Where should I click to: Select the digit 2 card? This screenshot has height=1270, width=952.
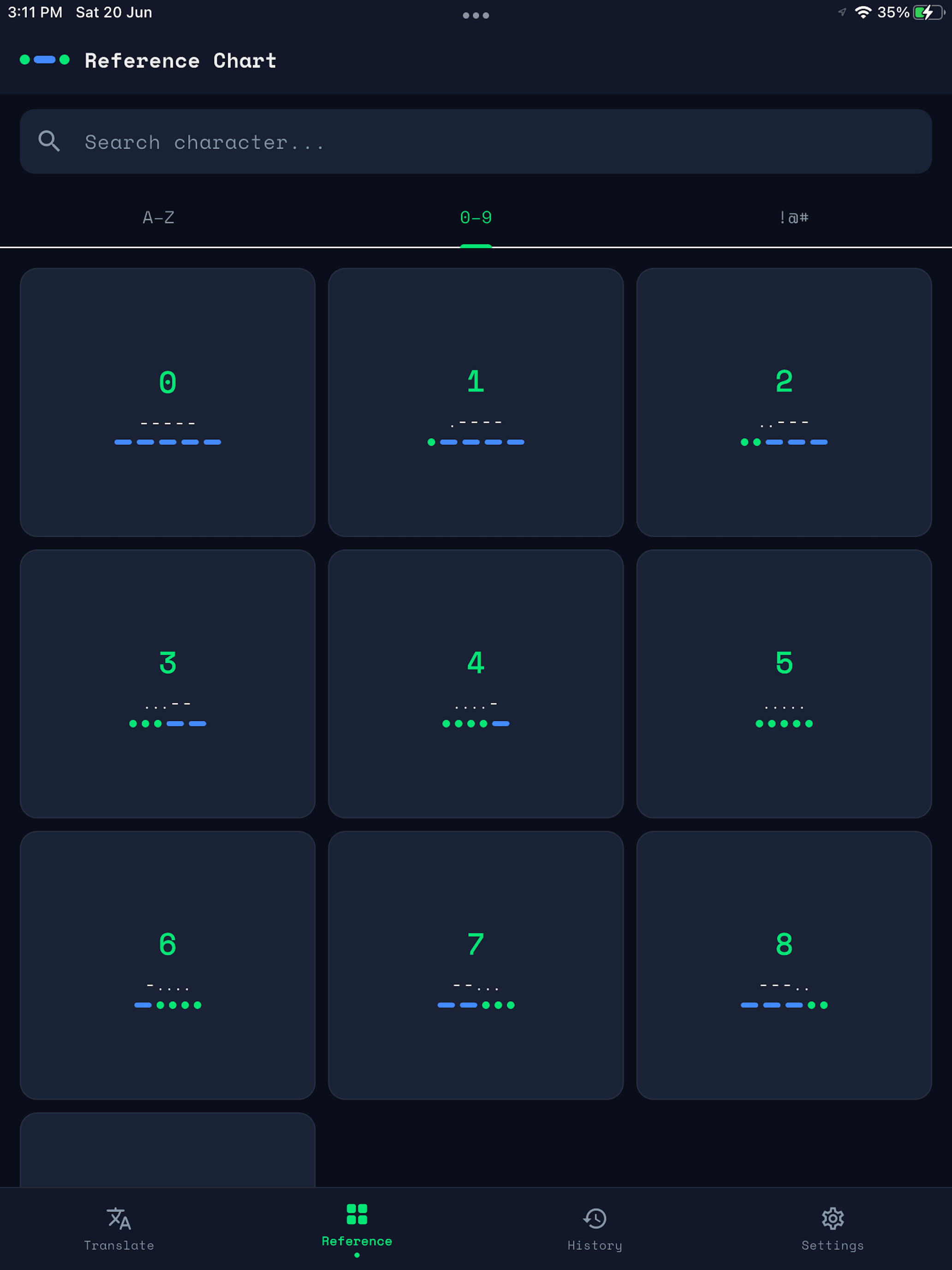(784, 402)
